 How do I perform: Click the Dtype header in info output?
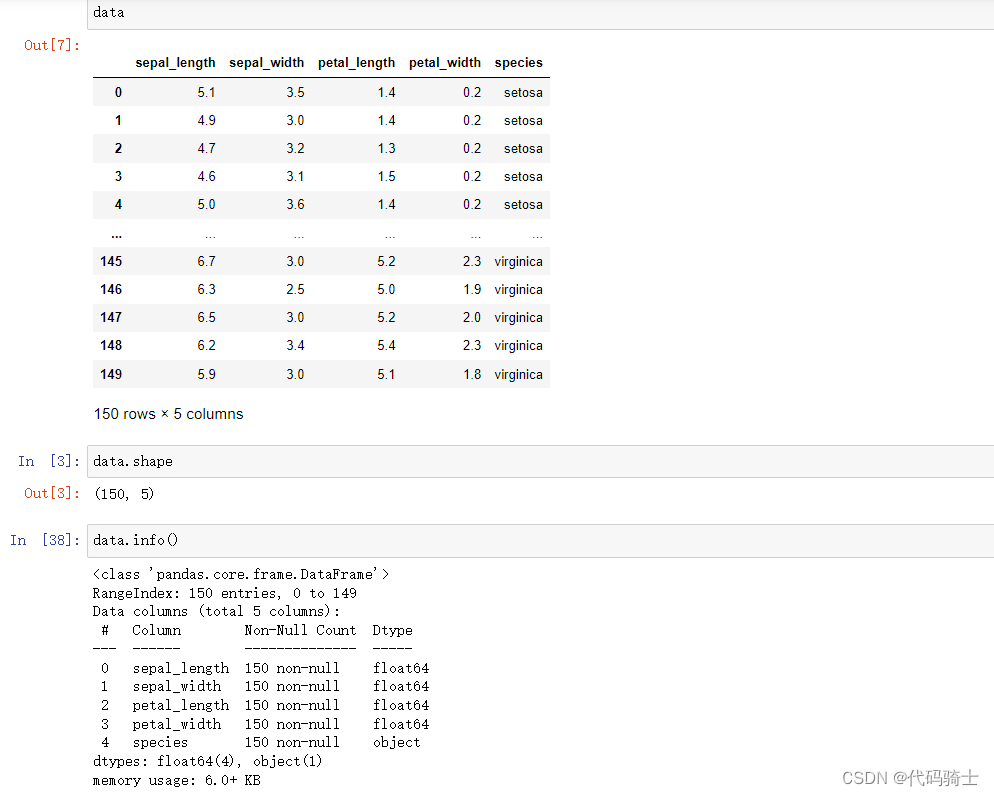392,631
